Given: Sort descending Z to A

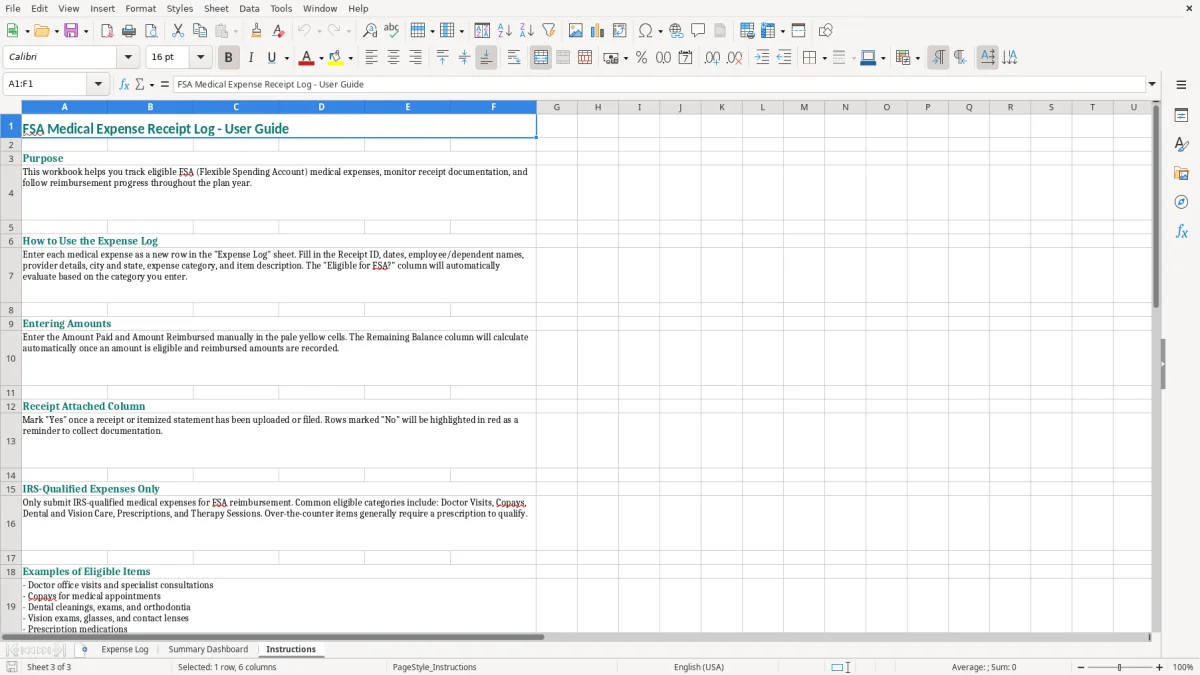Looking at the screenshot, I should tap(527, 31).
